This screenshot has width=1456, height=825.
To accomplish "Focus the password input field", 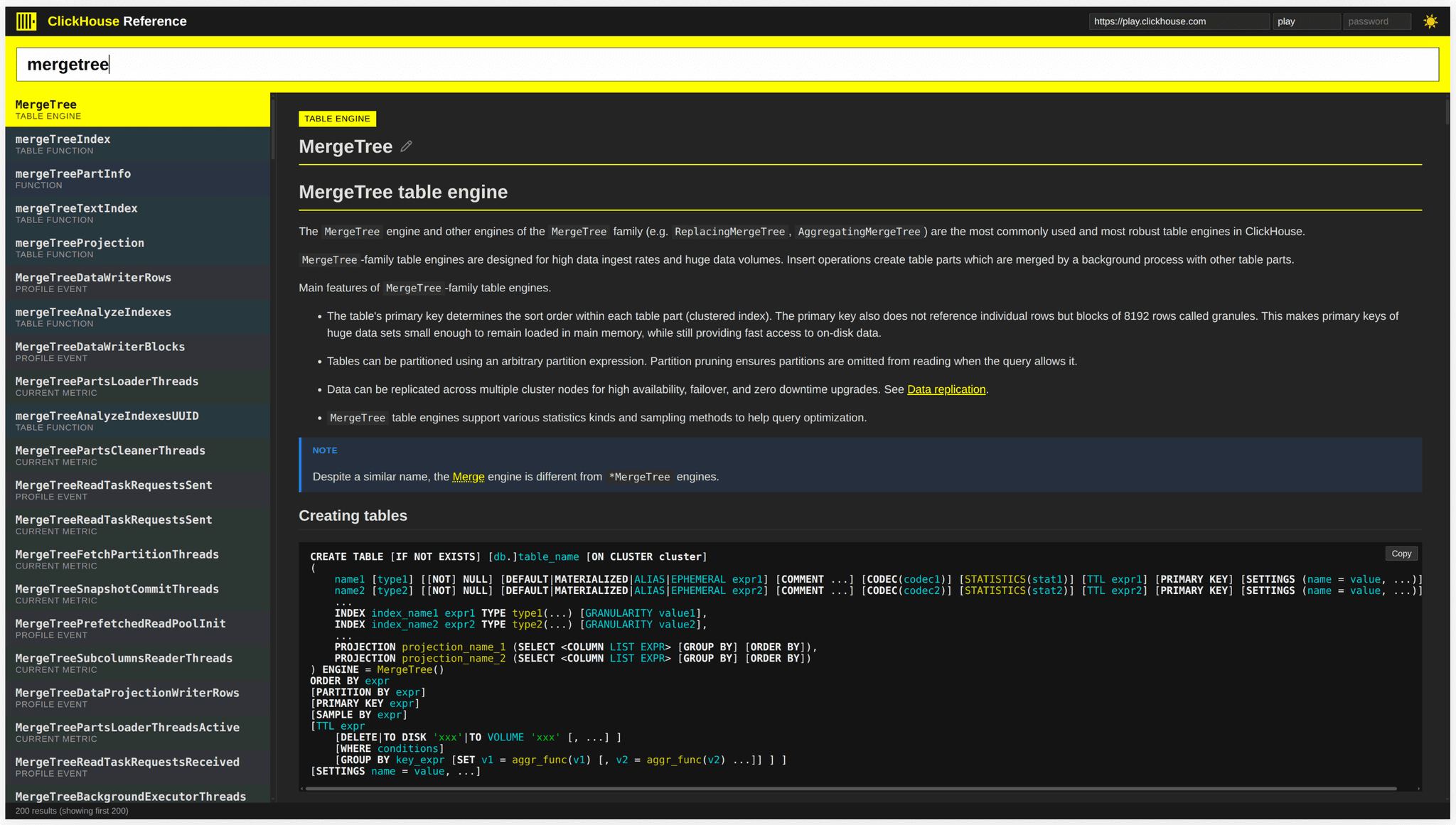I will click(x=1376, y=21).
